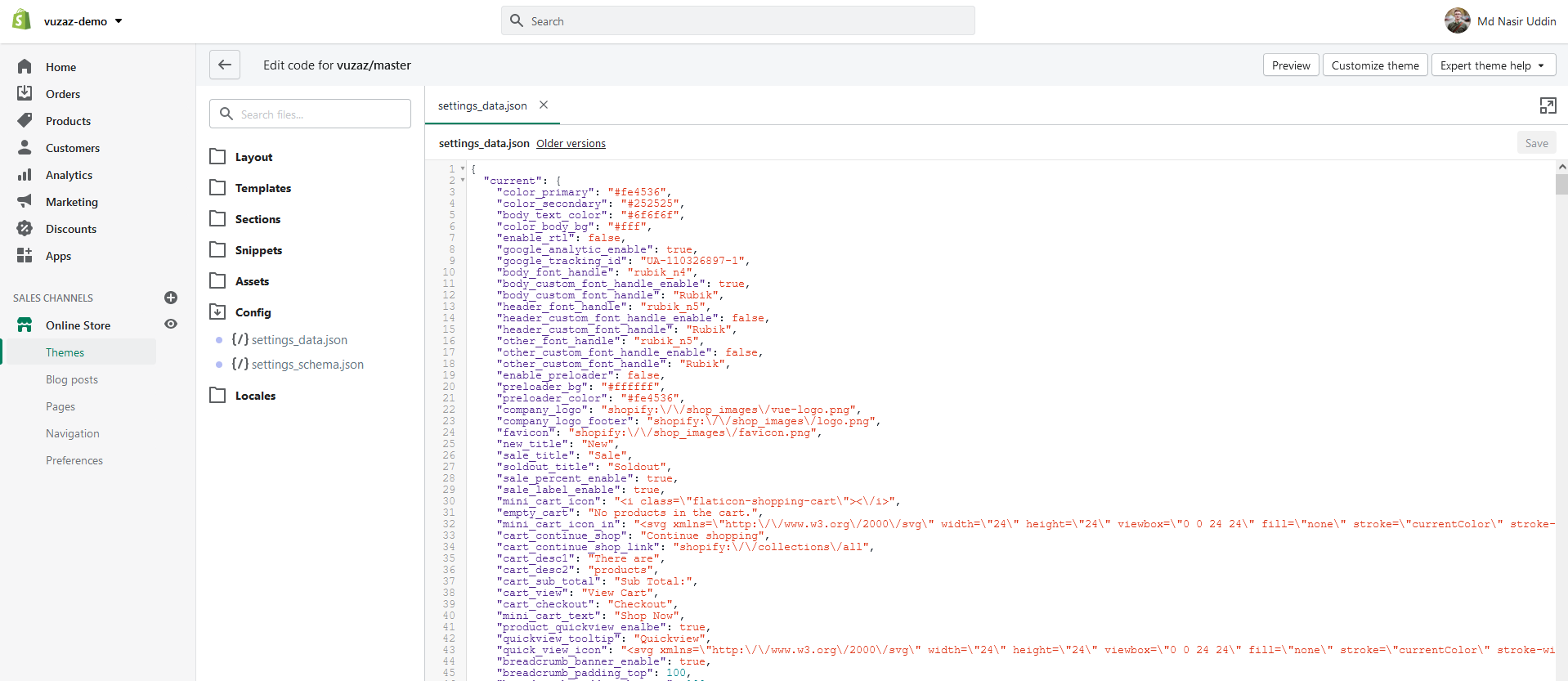Click the Orders sidebar icon
The image size is (1568, 681).
point(25,93)
